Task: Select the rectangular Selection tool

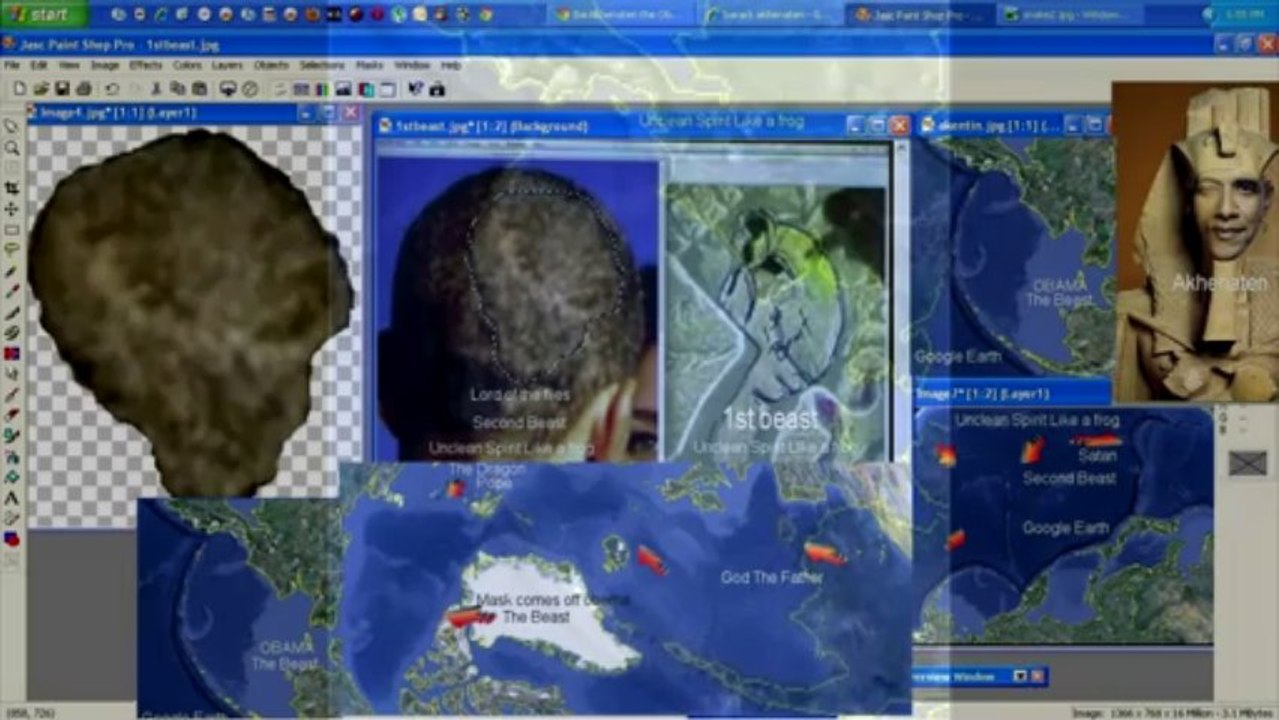Action: 12,229
